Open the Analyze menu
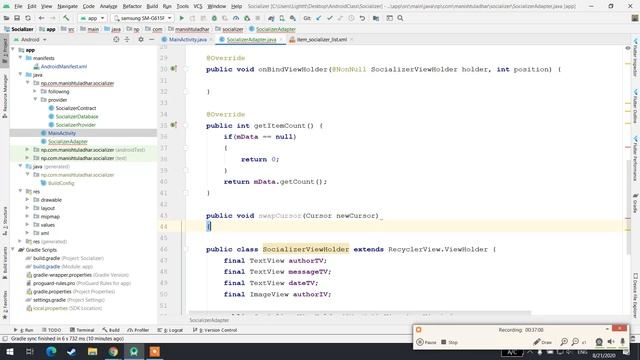Viewport: 640px width, 360px height. pyautogui.click(x=108, y=6)
